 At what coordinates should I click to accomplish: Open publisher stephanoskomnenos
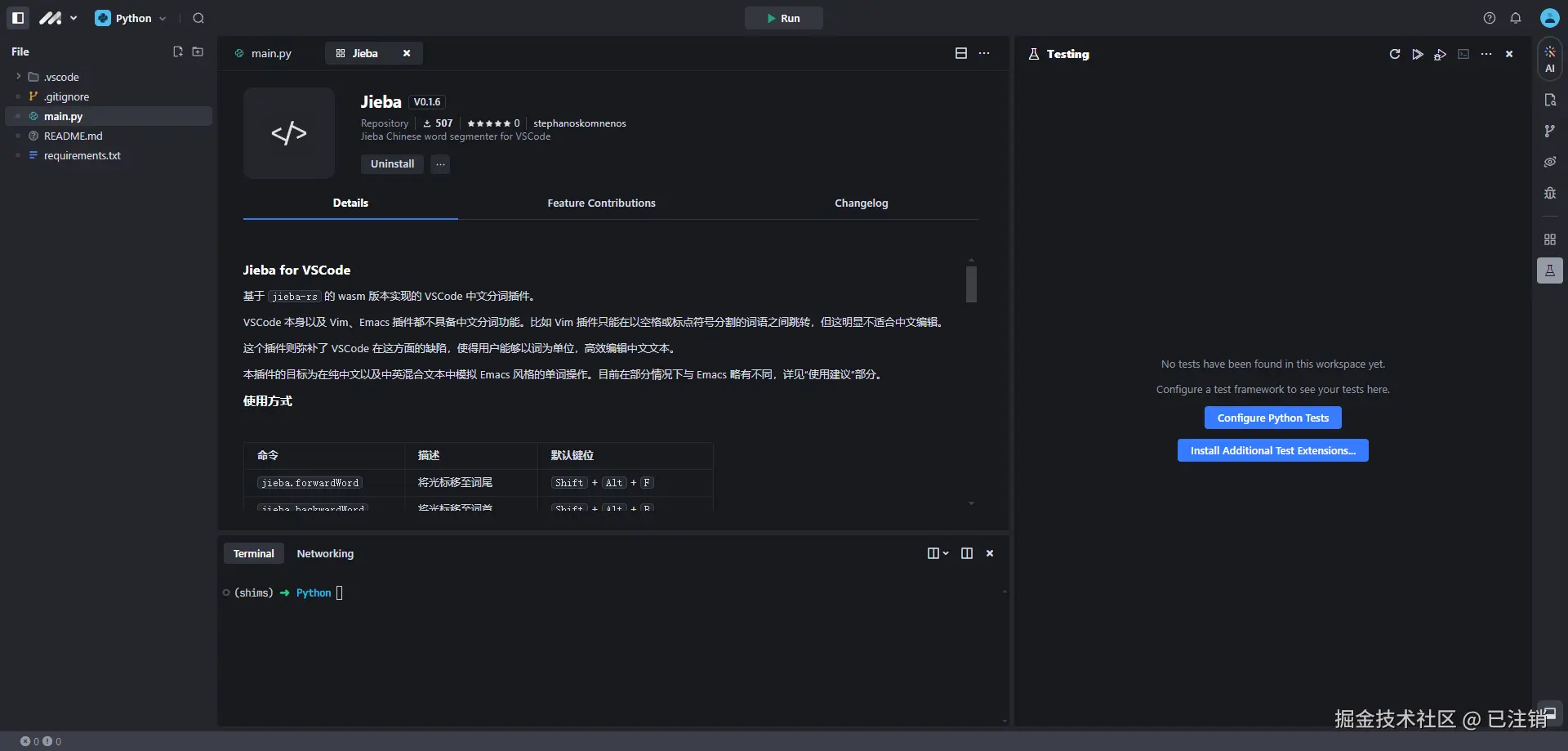click(x=580, y=123)
